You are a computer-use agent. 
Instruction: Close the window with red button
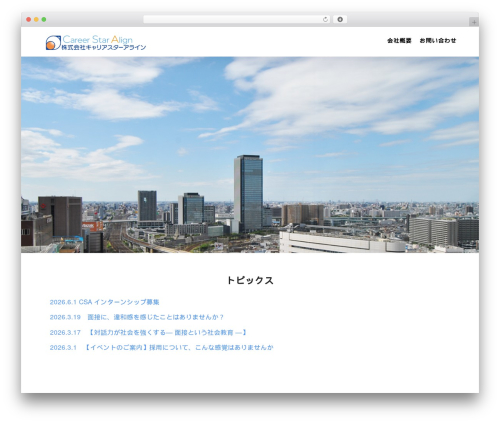click(x=29, y=20)
